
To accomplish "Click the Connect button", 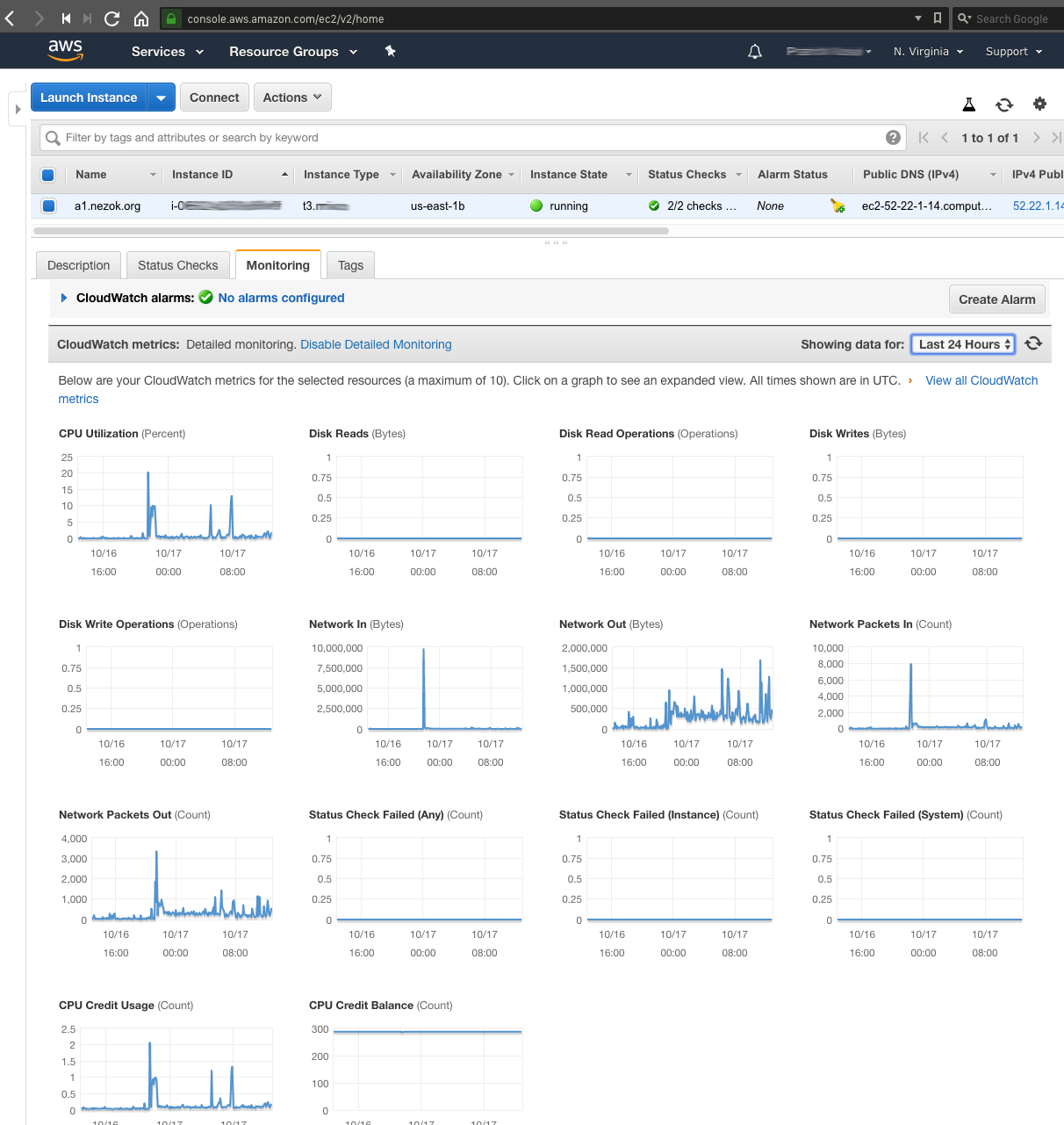I will [214, 97].
